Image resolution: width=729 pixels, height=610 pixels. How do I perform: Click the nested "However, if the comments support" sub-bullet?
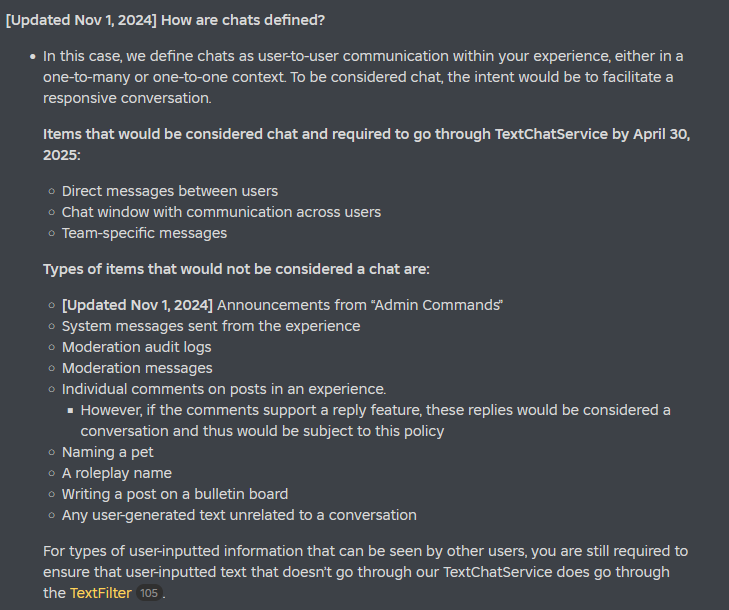376,420
